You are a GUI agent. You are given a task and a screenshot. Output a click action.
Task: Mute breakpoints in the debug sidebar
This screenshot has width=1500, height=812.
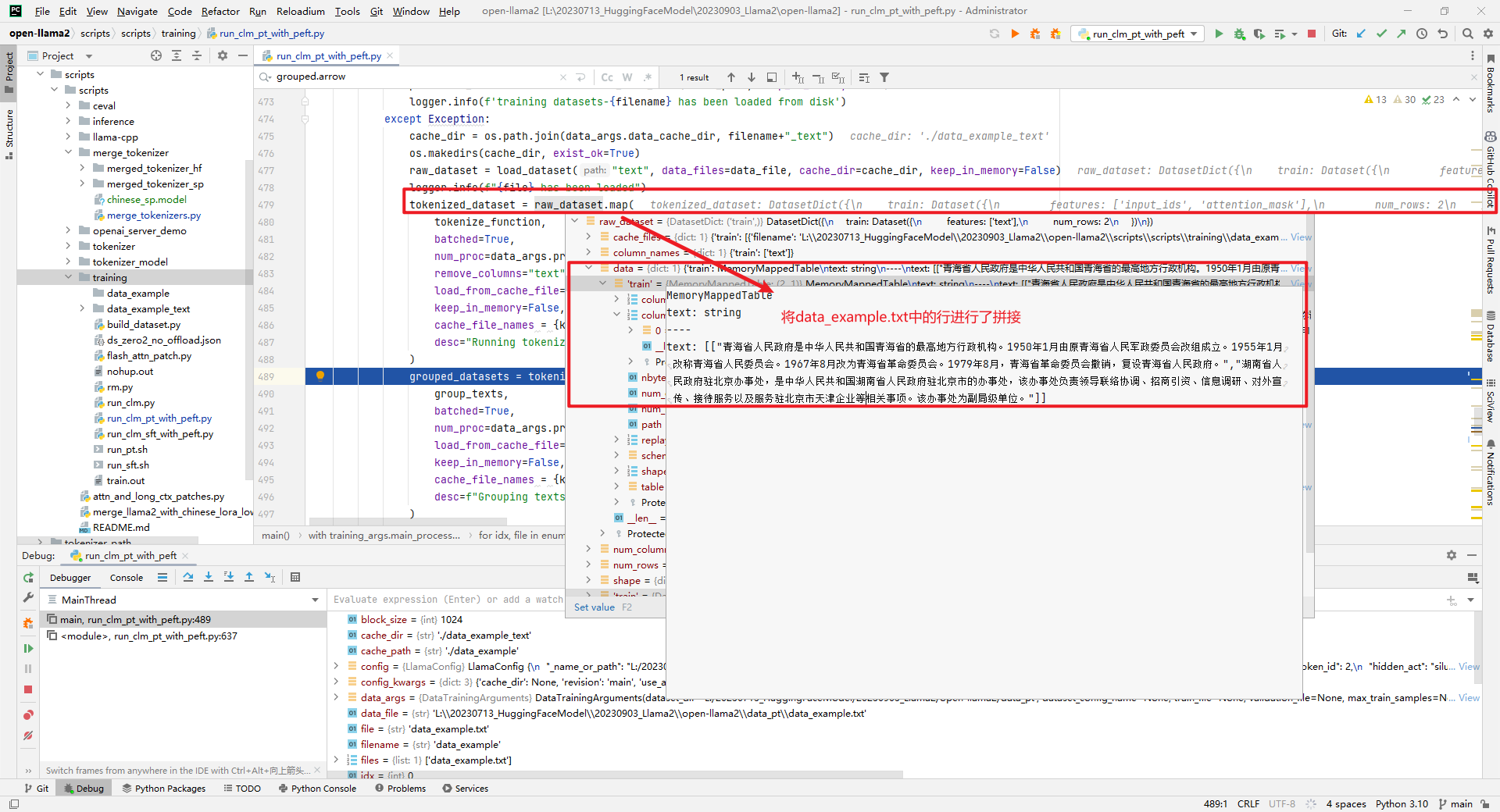[x=28, y=735]
